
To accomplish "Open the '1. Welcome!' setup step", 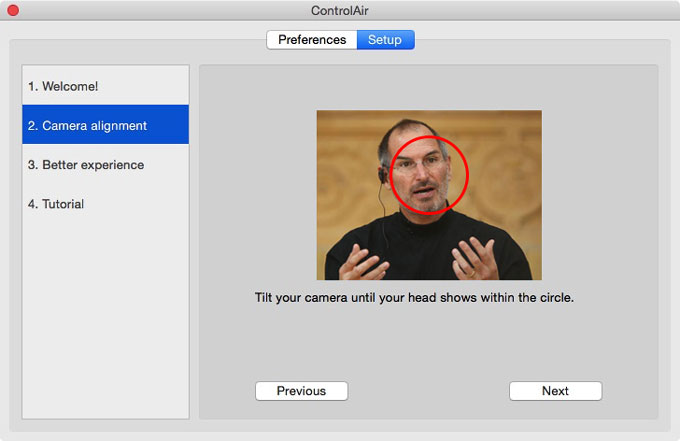I will 105,86.
